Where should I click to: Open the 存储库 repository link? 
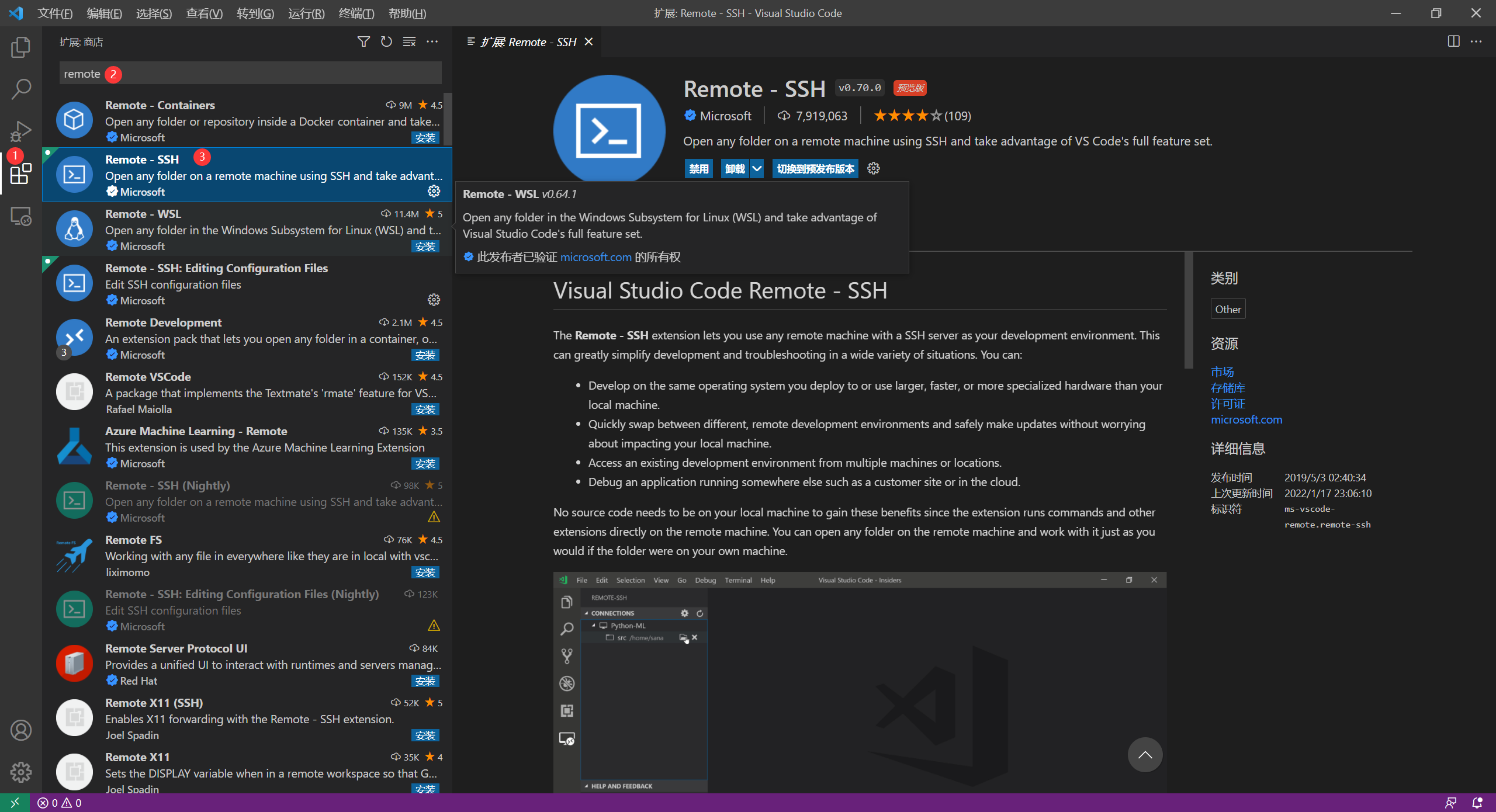(1228, 387)
